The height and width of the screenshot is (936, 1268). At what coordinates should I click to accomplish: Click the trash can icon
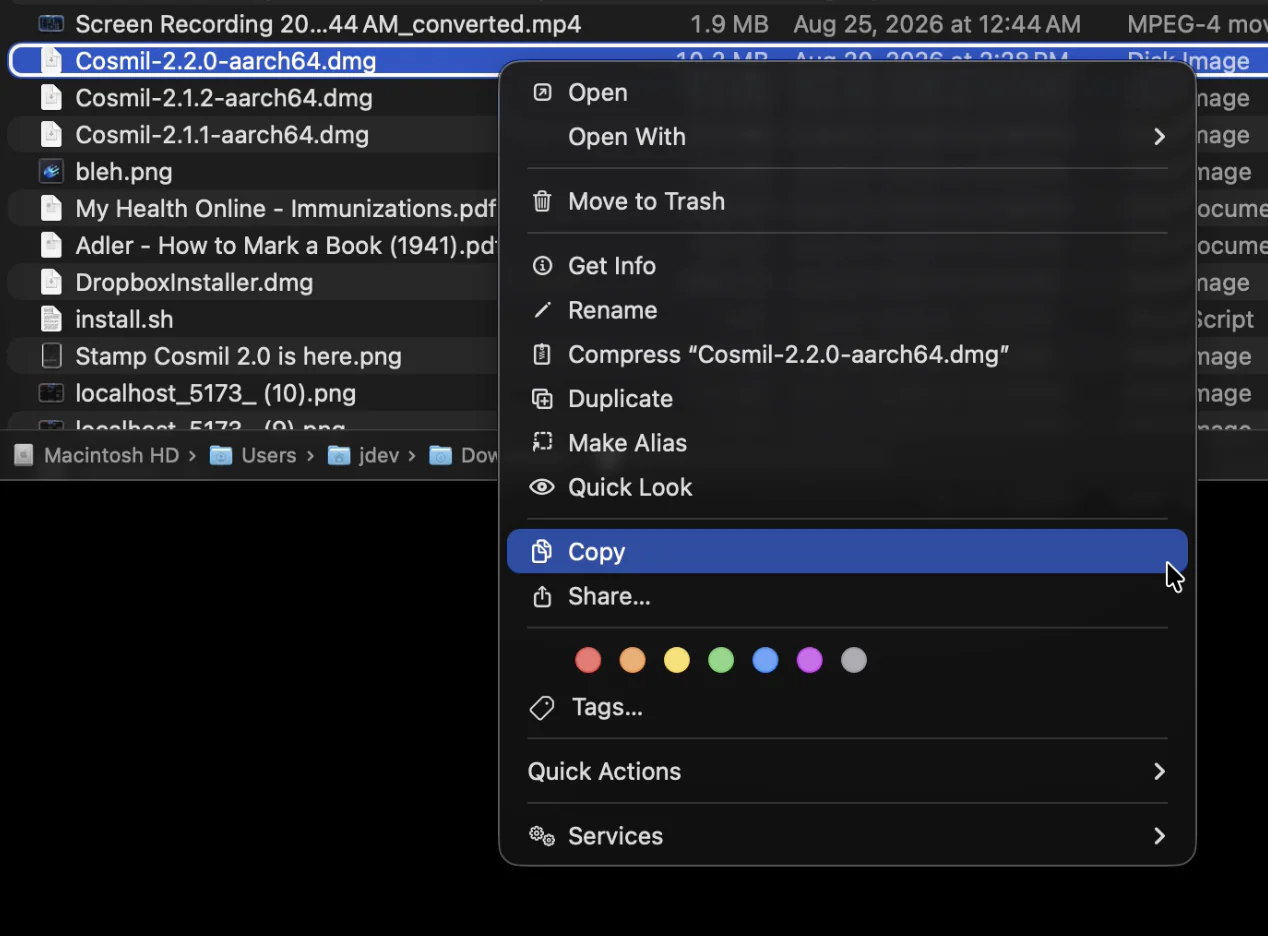[x=542, y=201]
